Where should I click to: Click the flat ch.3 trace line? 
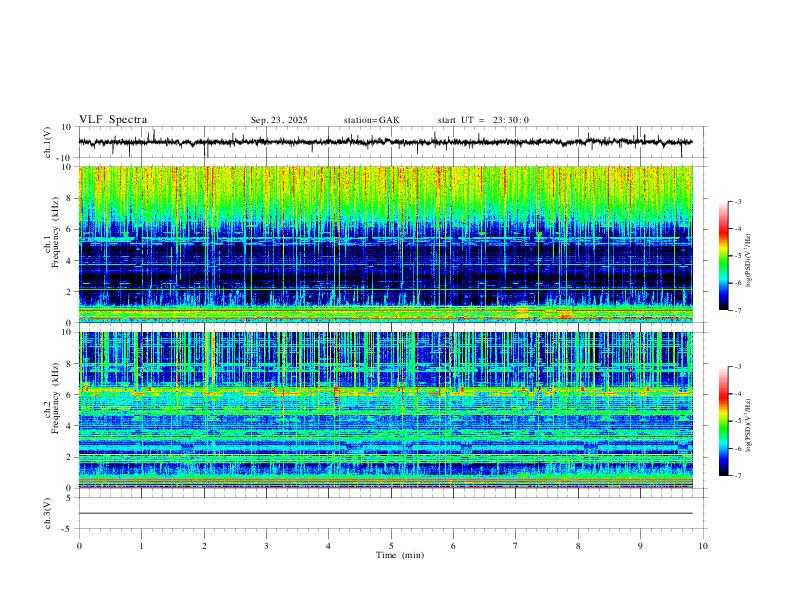386,513
